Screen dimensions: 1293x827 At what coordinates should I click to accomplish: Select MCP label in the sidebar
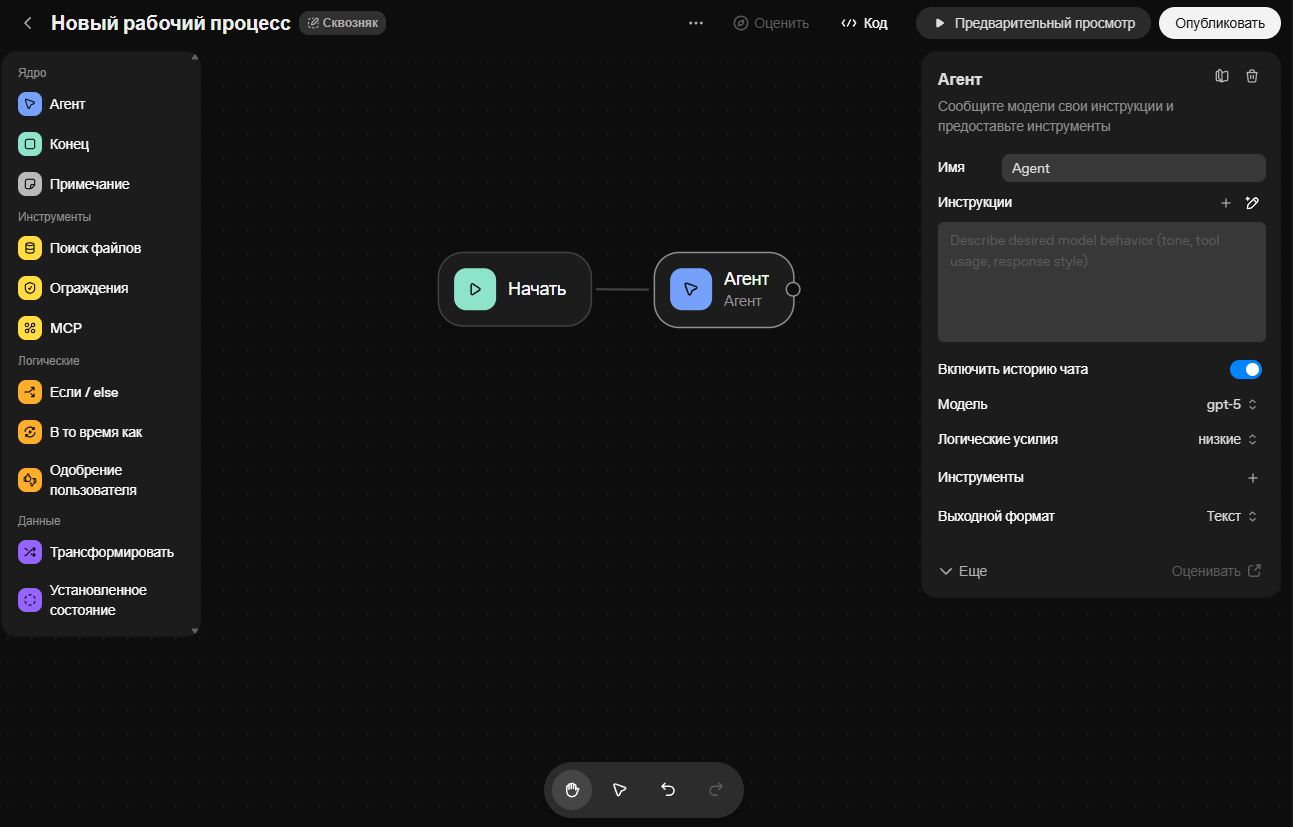66,328
